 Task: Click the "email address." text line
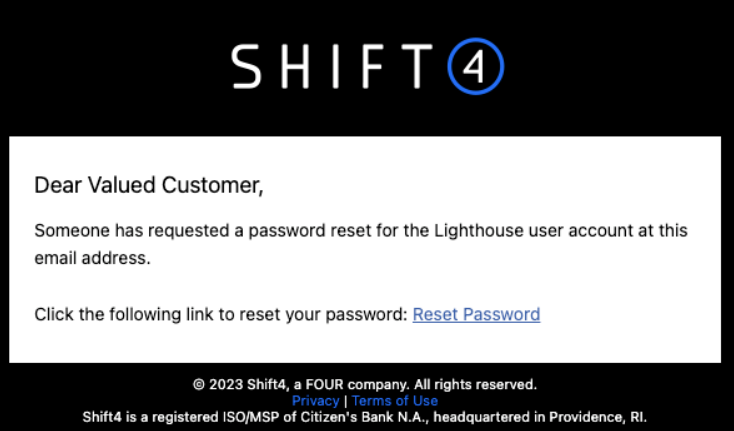tap(91, 258)
